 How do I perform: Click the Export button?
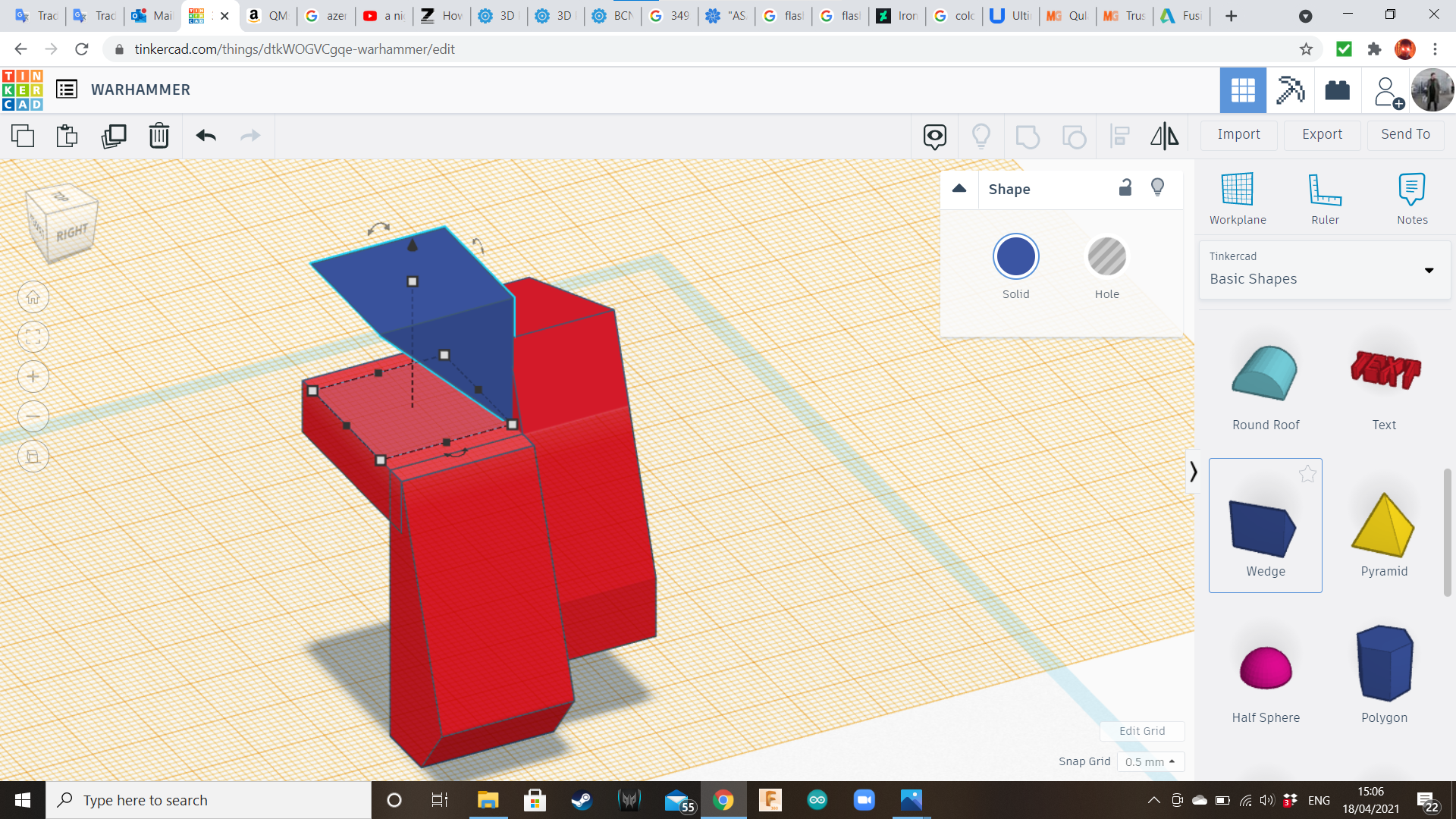coord(1322,134)
